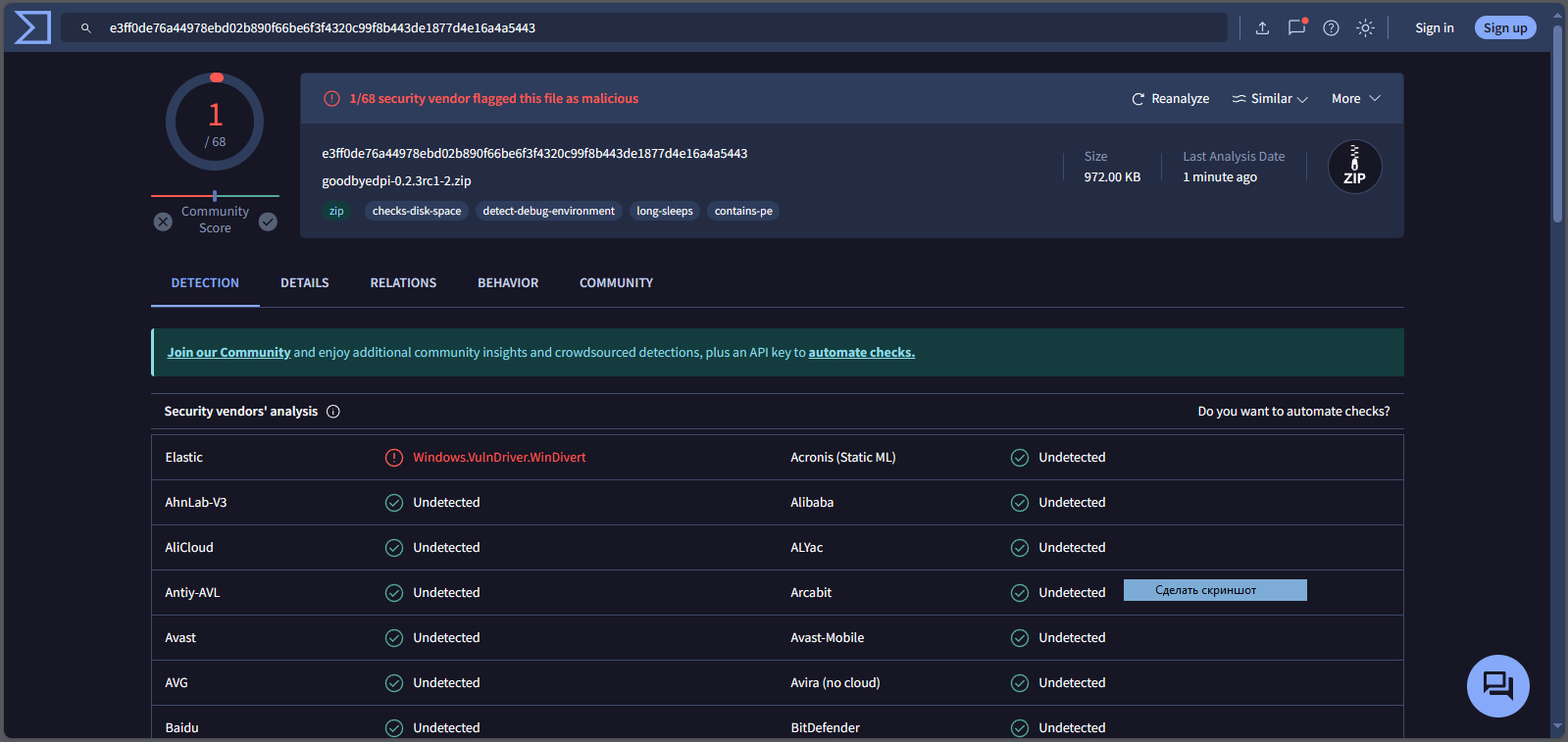Click the ZIP file type icon
This screenshot has height=742, width=1568.
(x=1354, y=167)
